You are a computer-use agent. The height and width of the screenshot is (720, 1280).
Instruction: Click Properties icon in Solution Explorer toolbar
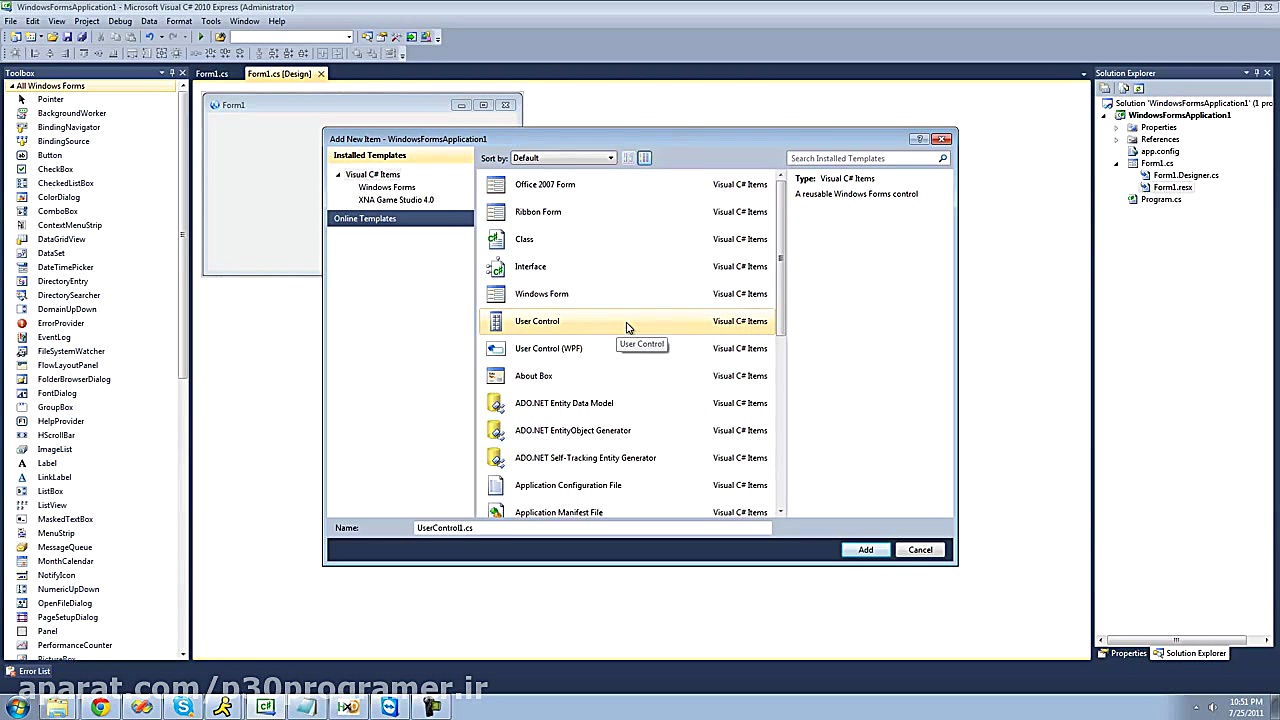[1105, 88]
